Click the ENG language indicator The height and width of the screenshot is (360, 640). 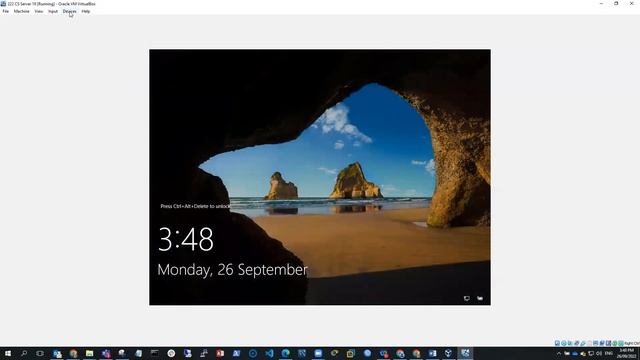point(609,353)
